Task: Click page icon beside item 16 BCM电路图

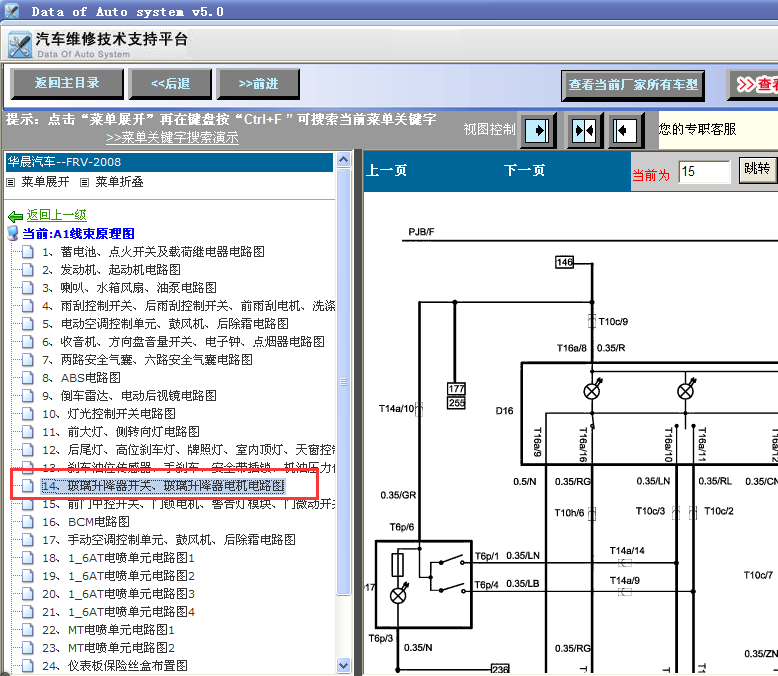Action: [28, 522]
